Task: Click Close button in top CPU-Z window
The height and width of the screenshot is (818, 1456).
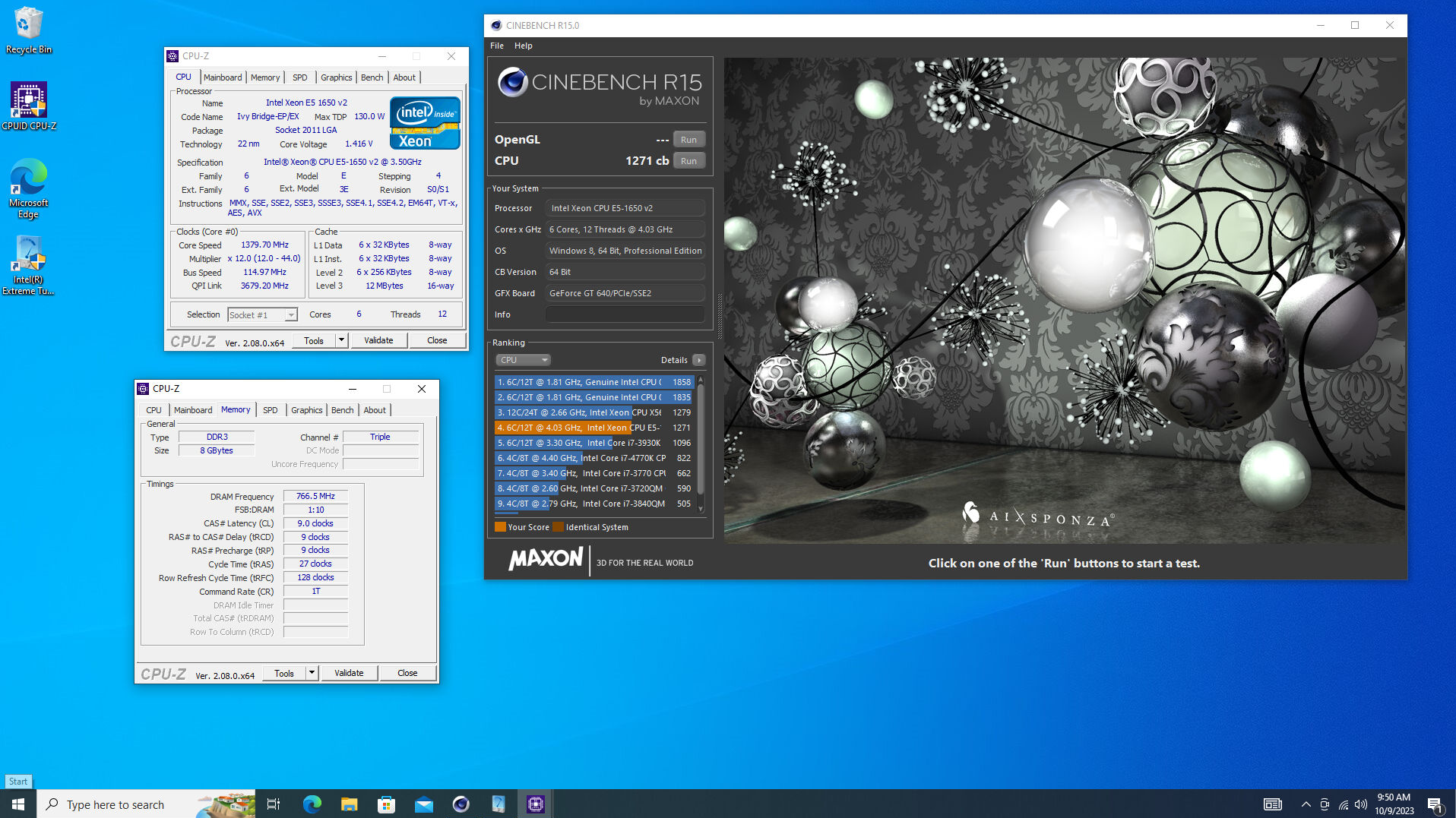Action: (437, 340)
